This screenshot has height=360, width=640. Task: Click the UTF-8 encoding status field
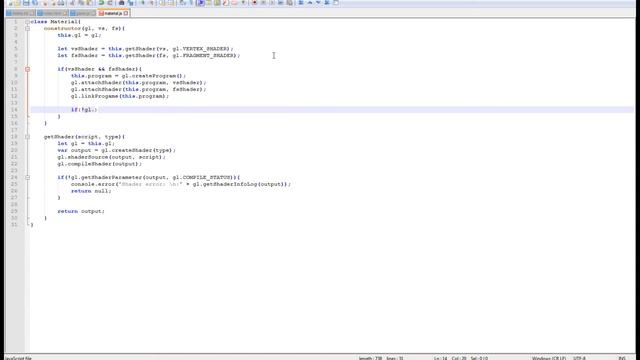580,358
